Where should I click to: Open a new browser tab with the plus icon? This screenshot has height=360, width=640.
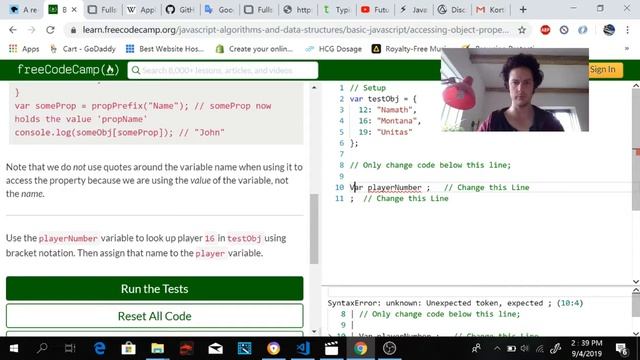(523, 9)
